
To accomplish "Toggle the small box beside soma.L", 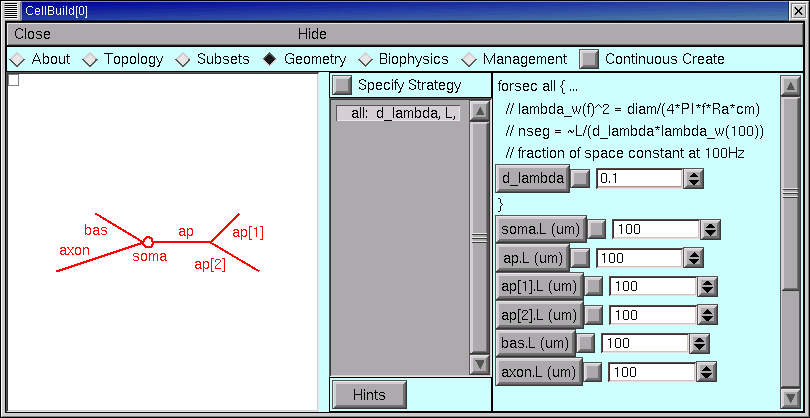I will [596, 229].
